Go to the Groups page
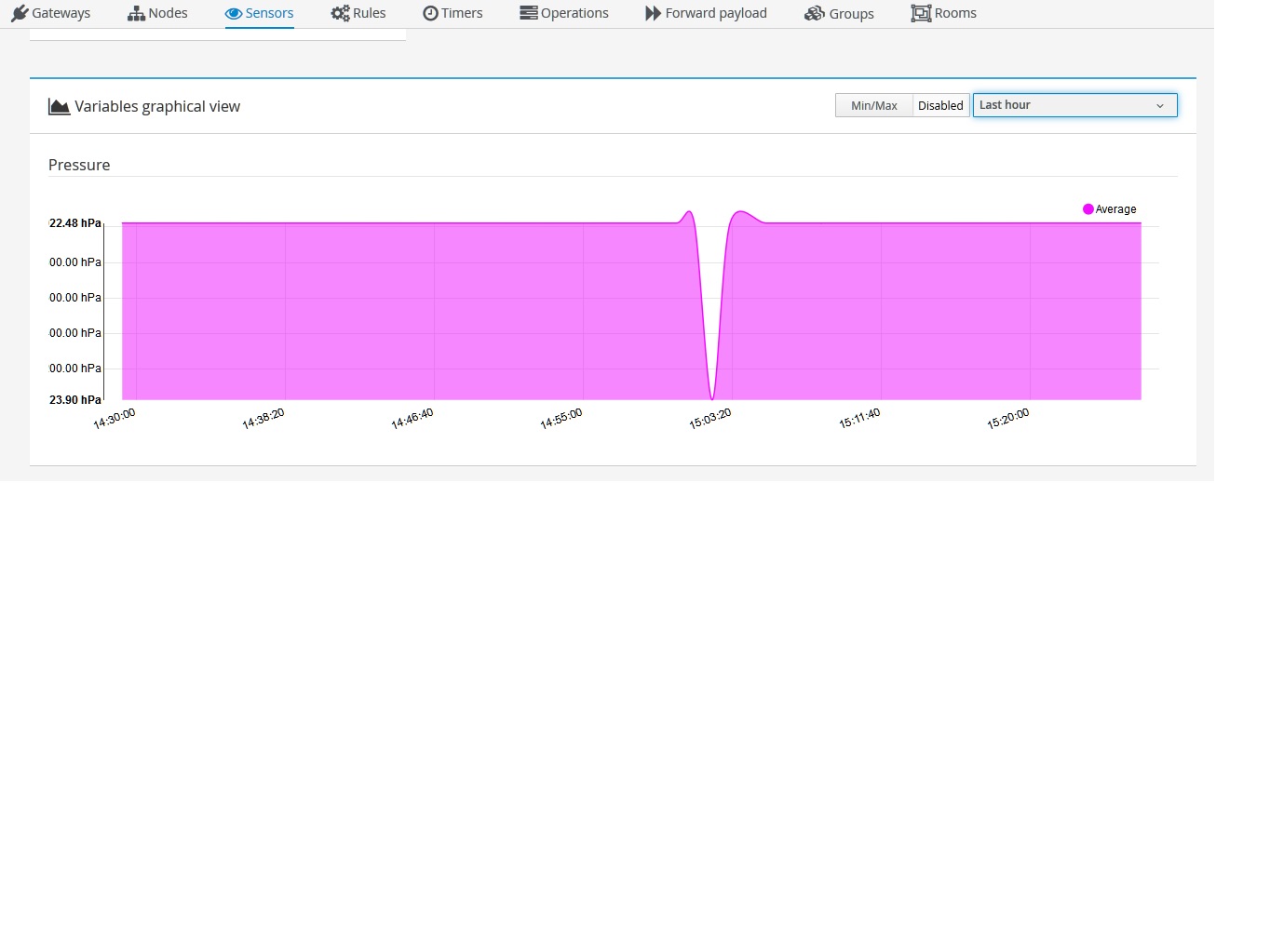The image size is (1270, 952). (x=839, y=13)
